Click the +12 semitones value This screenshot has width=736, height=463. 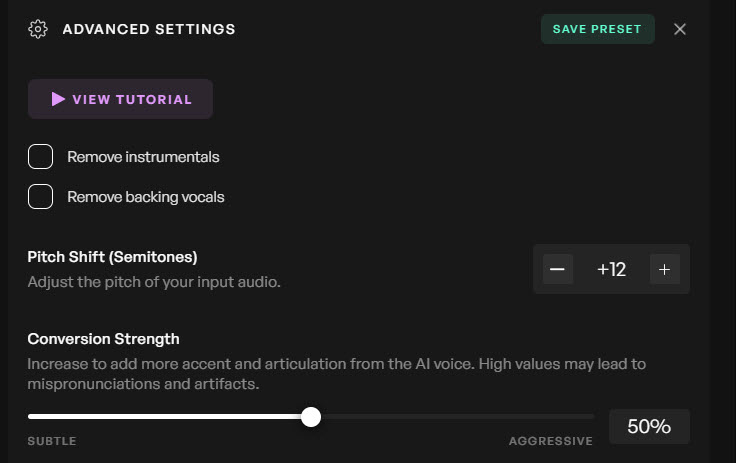(611, 269)
